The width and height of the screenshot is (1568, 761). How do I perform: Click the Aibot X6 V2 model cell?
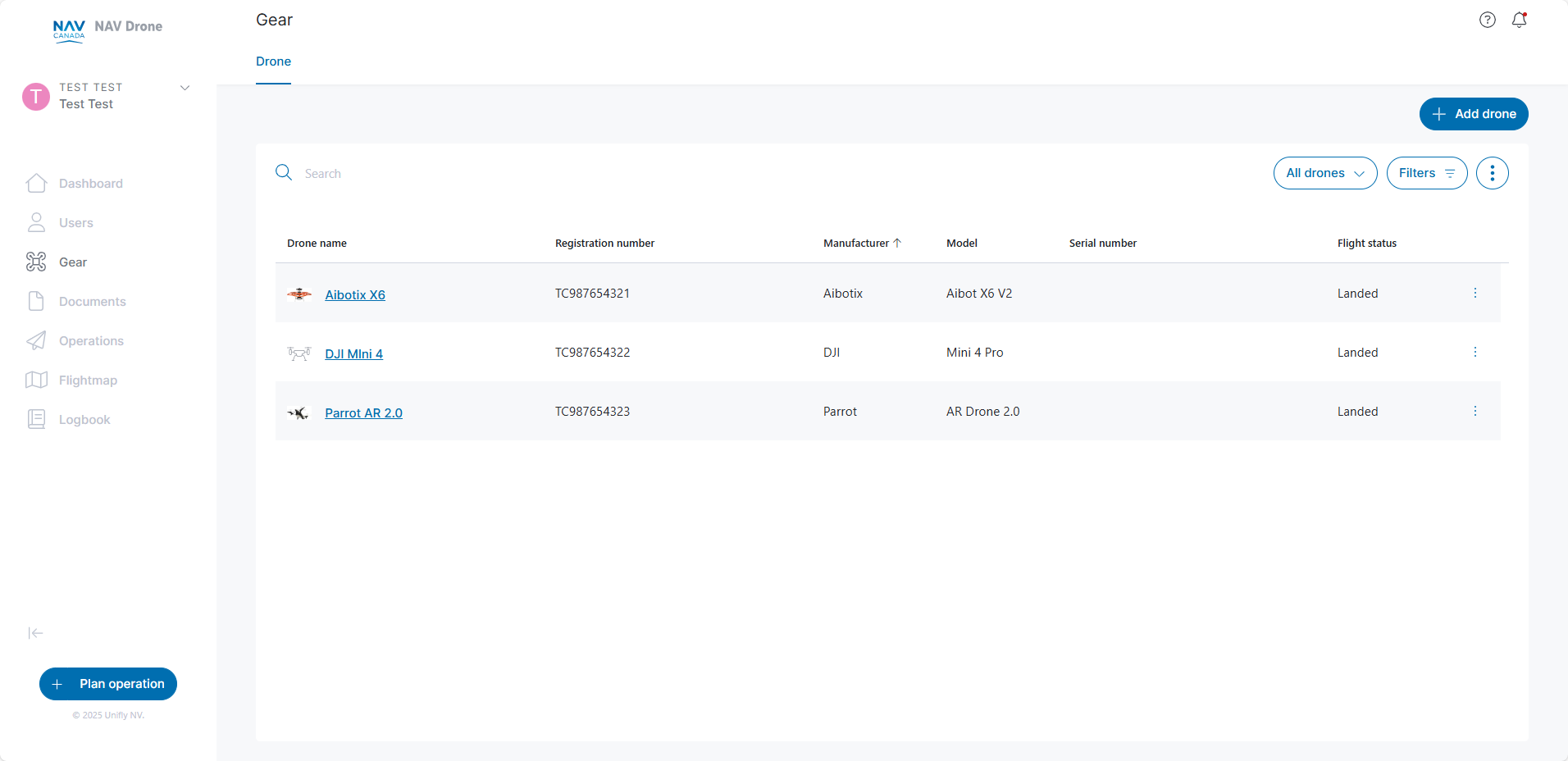[x=979, y=294]
